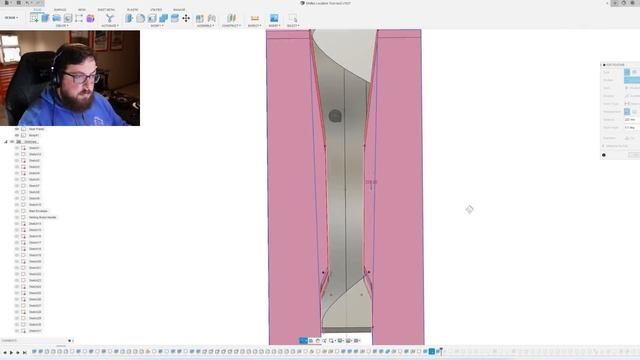This screenshot has width=640, height=360.
Task: Select the Sketch25 row in browser
Action: pyautogui.click(x=35, y=293)
